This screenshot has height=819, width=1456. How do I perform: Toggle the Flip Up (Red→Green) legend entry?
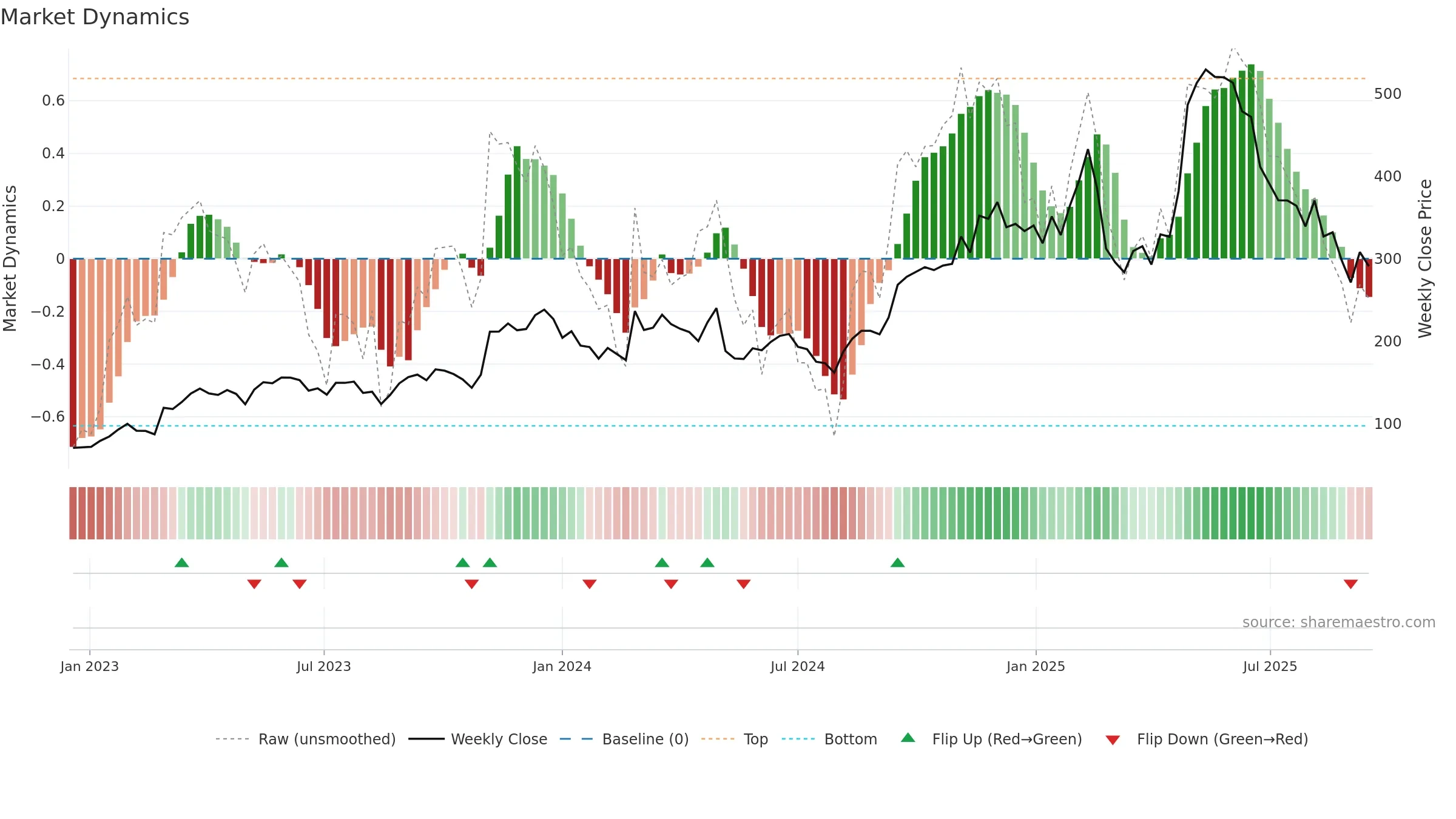[991, 739]
